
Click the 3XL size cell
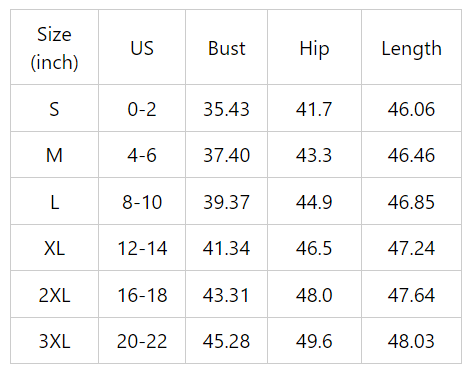(54, 341)
